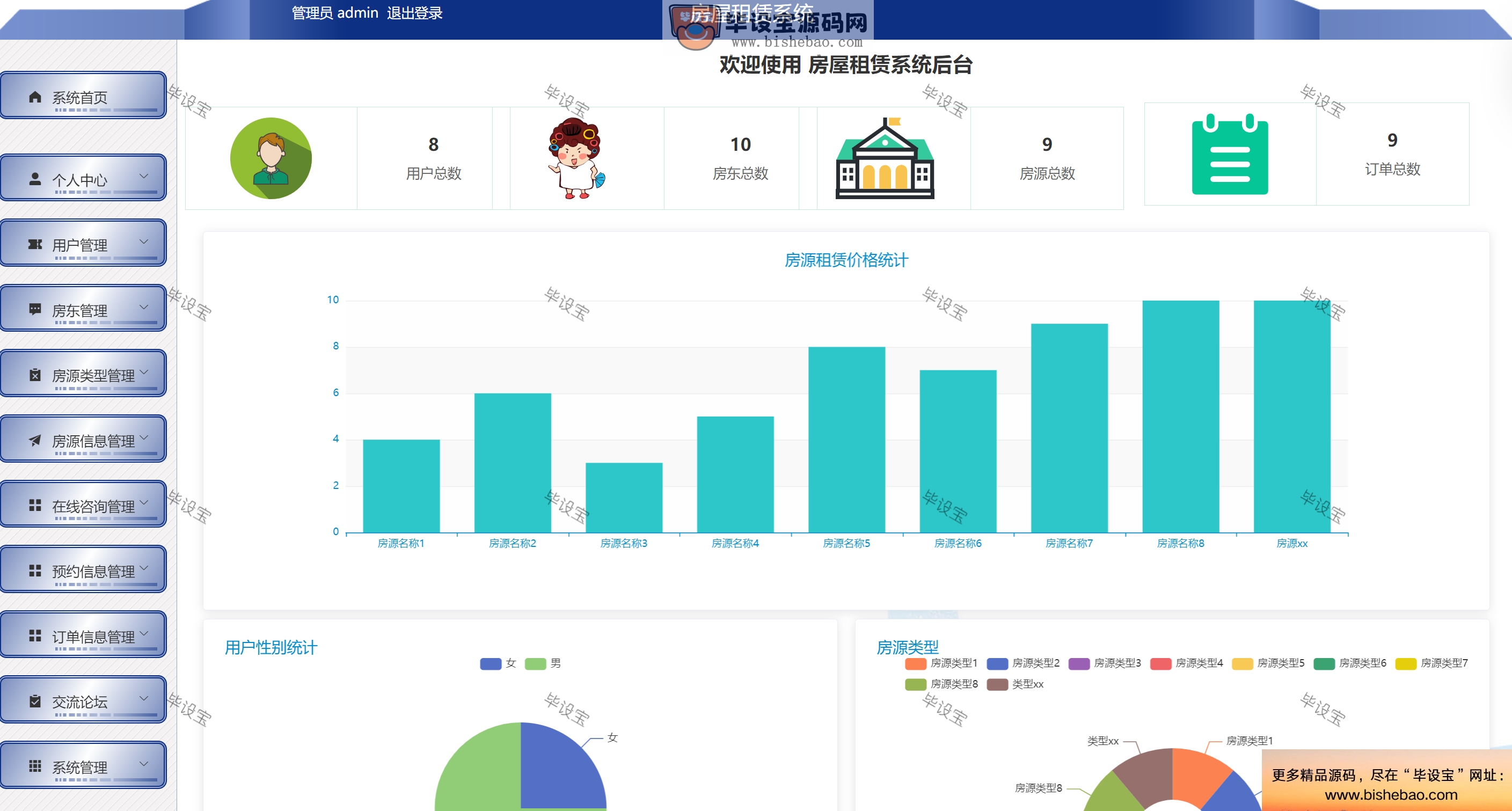This screenshot has width=1512, height=811.
Task: Toggle the 房源类型8 legend entry
Action: tap(941, 684)
